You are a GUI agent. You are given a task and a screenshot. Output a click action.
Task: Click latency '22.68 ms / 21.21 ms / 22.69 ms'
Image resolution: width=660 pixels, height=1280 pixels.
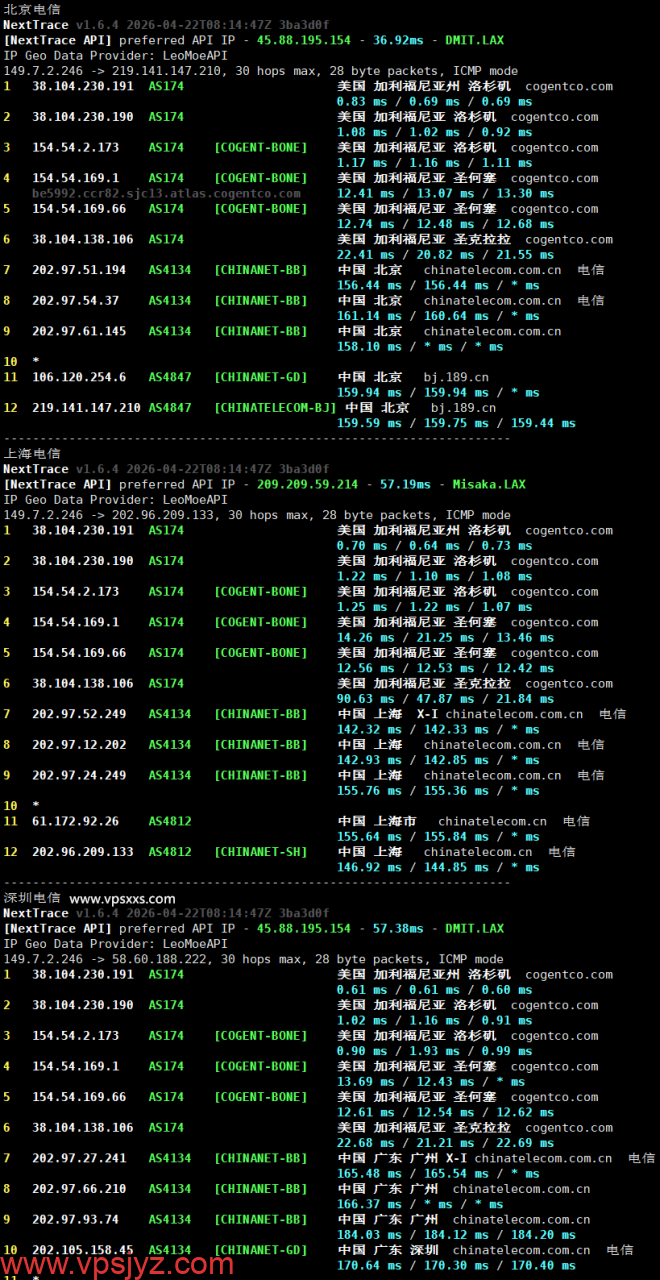(x=446, y=1143)
